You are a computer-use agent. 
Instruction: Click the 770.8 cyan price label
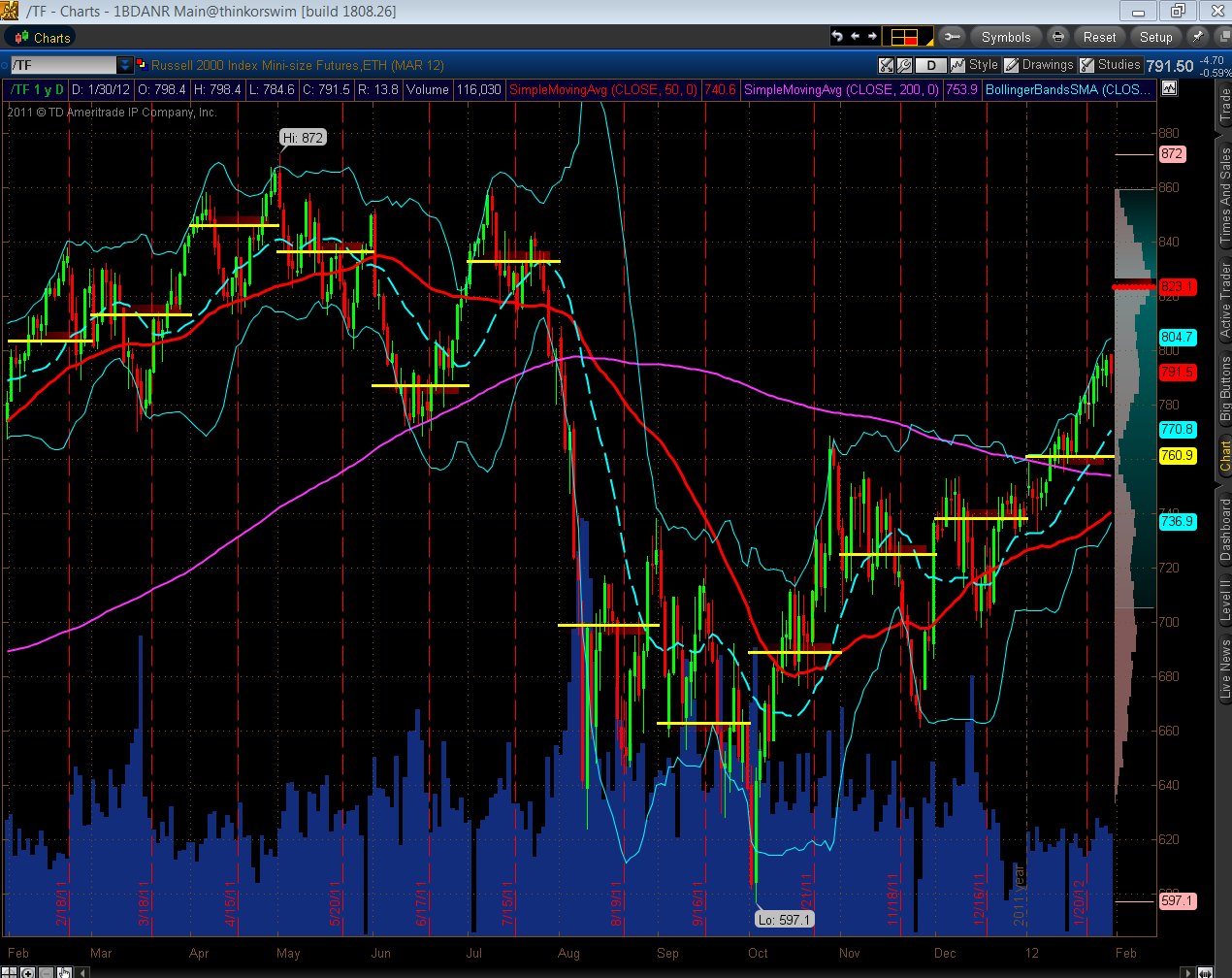point(1177,429)
